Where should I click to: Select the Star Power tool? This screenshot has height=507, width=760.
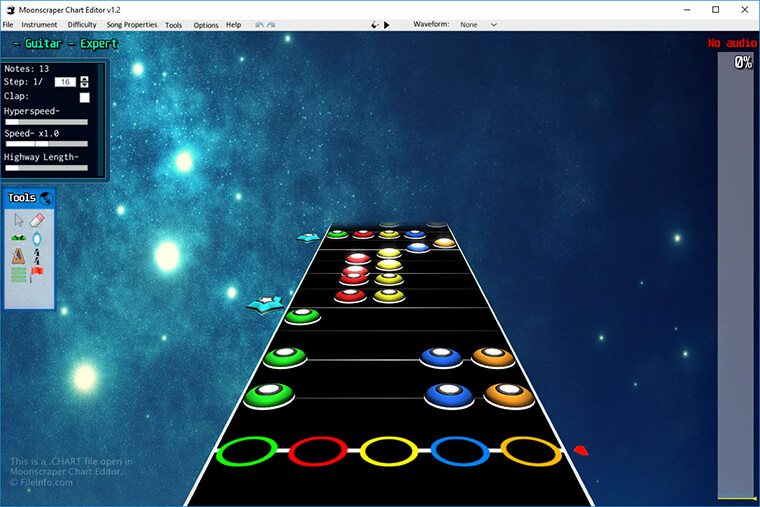pyautogui.click(x=37, y=238)
